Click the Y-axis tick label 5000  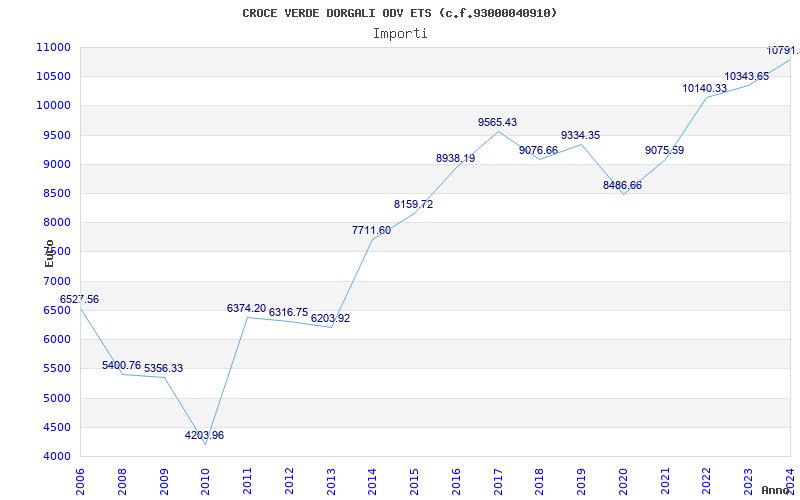(56, 398)
